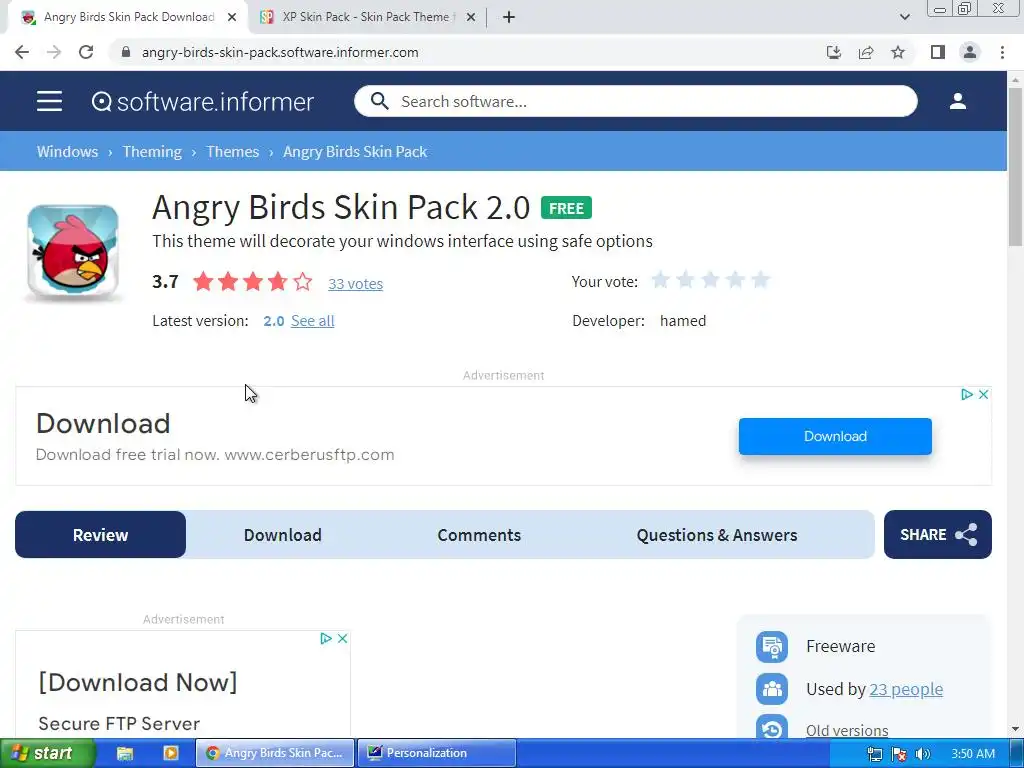Click See all versions link
The image size is (1024, 768).
tap(312, 321)
